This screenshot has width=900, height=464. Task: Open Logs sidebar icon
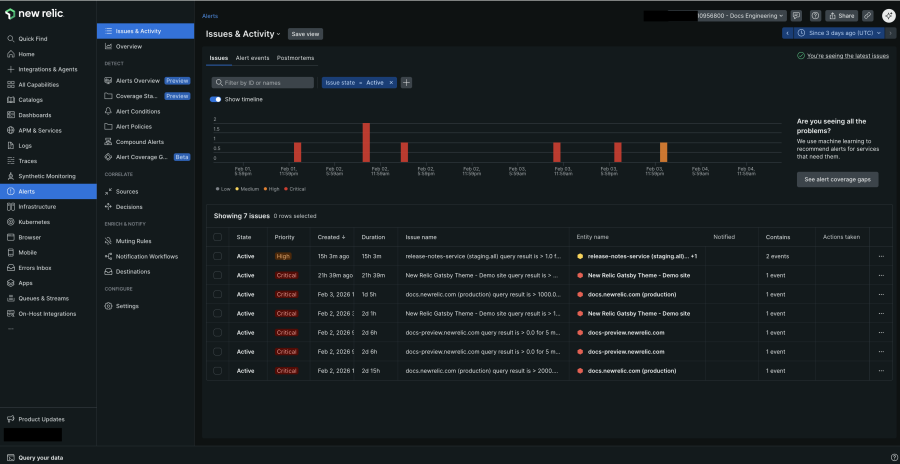point(10,146)
